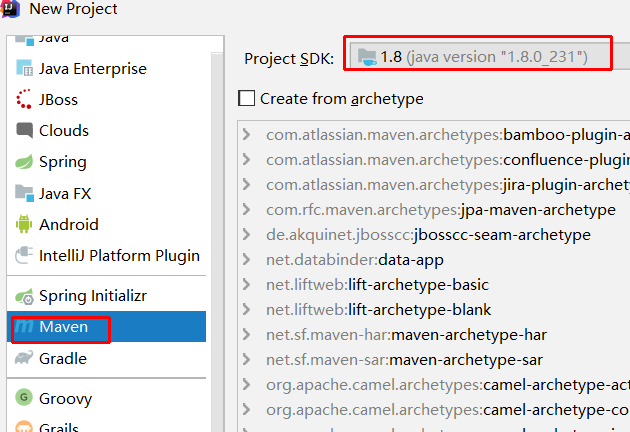Screen dimensions: 630x432
Task: Click the Gradle elephant icon
Action: (x=24, y=358)
